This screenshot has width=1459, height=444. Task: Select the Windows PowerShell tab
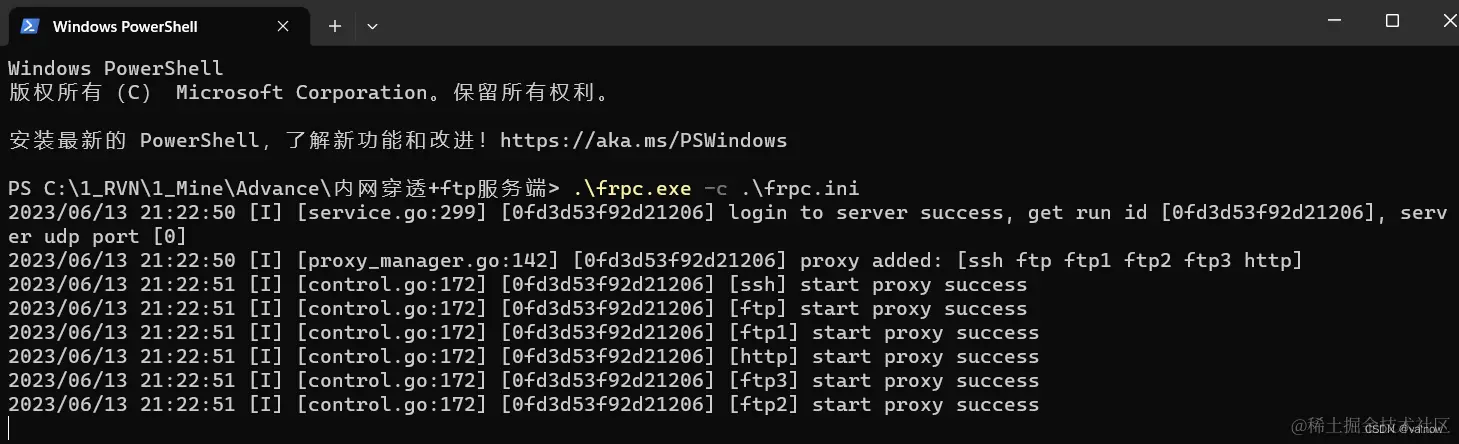(x=155, y=26)
